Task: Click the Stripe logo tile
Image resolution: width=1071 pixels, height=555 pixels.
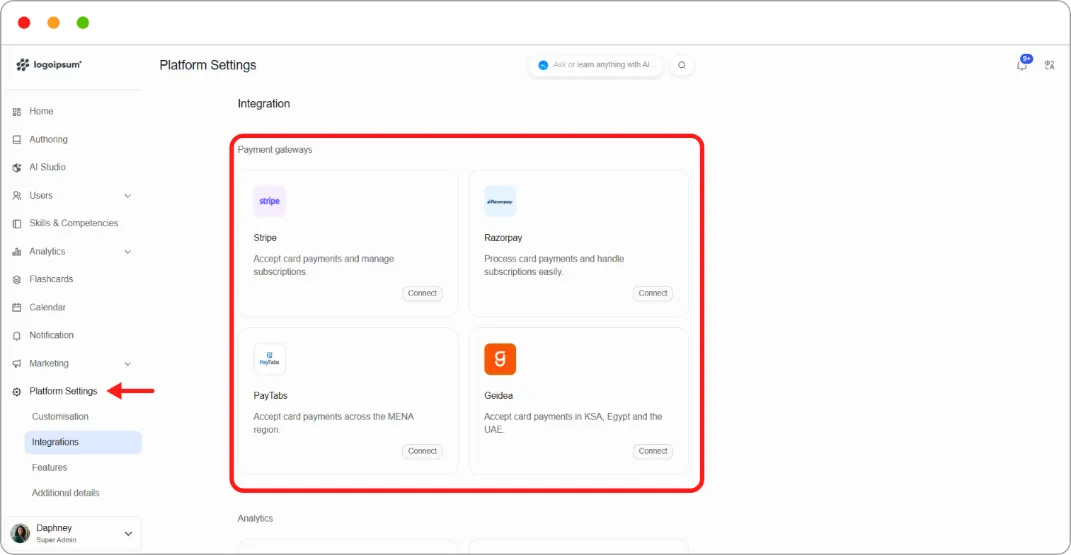Action: [x=269, y=201]
